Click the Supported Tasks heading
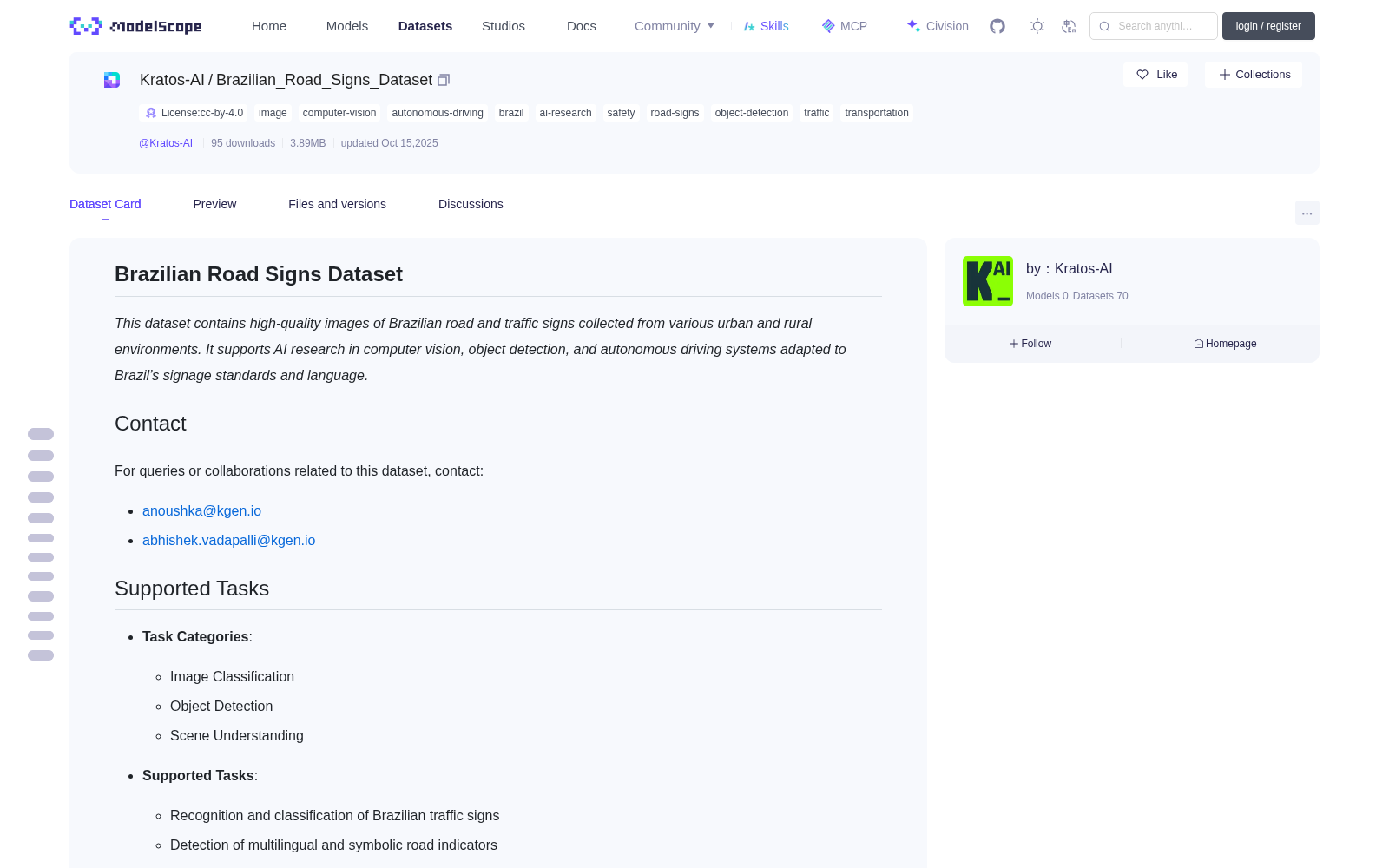Image resolution: width=1389 pixels, height=868 pixels. [192, 589]
